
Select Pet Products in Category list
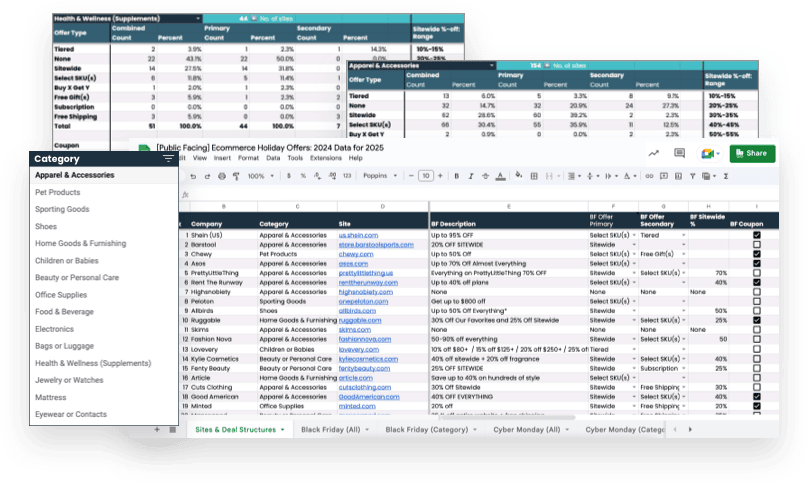coord(58,192)
